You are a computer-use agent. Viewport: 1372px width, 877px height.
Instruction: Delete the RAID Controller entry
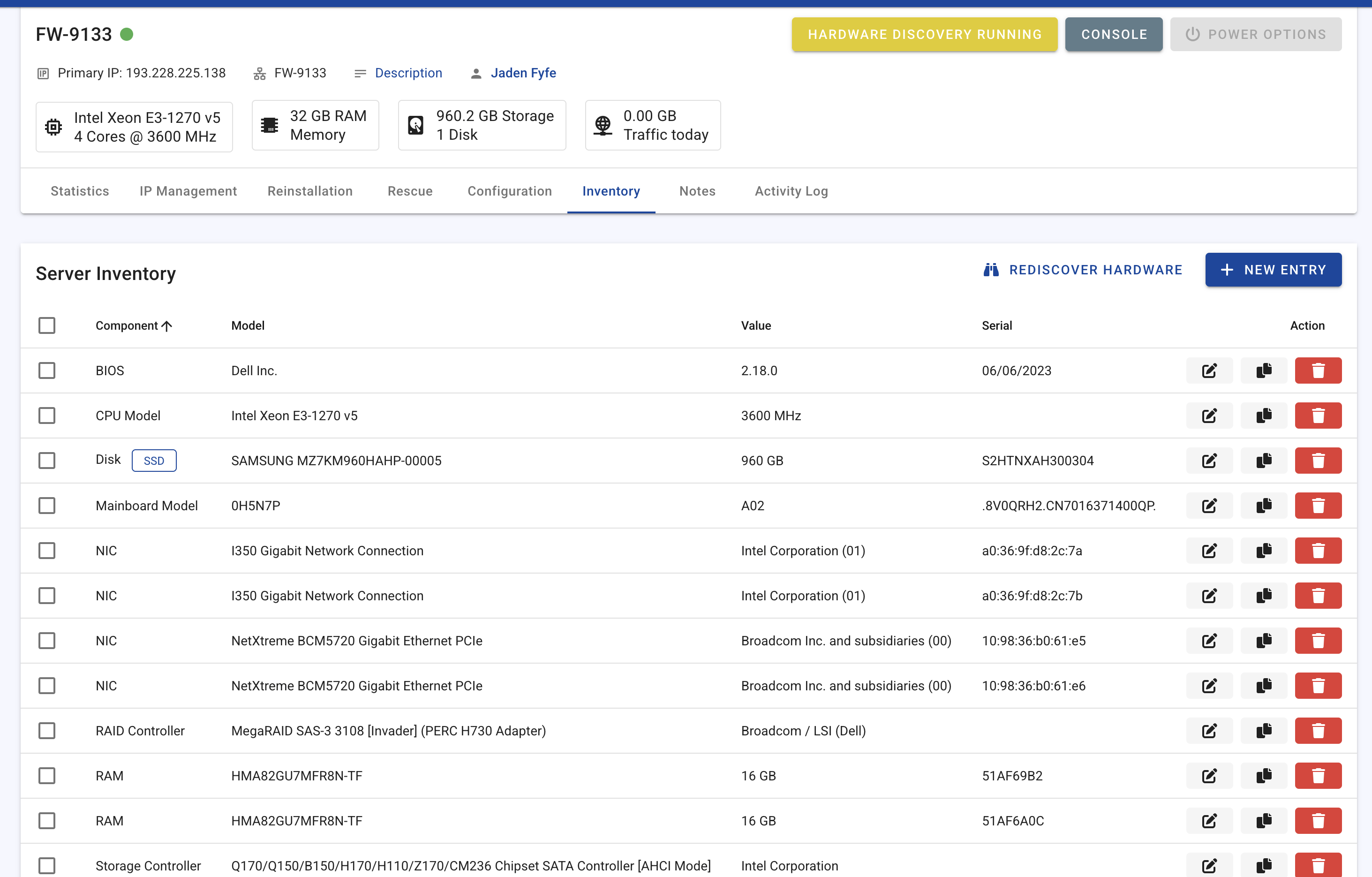click(x=1318, y=731)
